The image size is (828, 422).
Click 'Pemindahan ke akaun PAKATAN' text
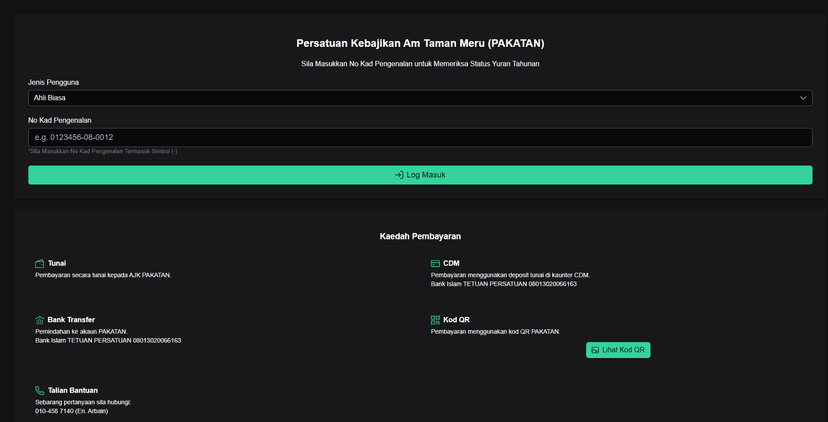81,331
